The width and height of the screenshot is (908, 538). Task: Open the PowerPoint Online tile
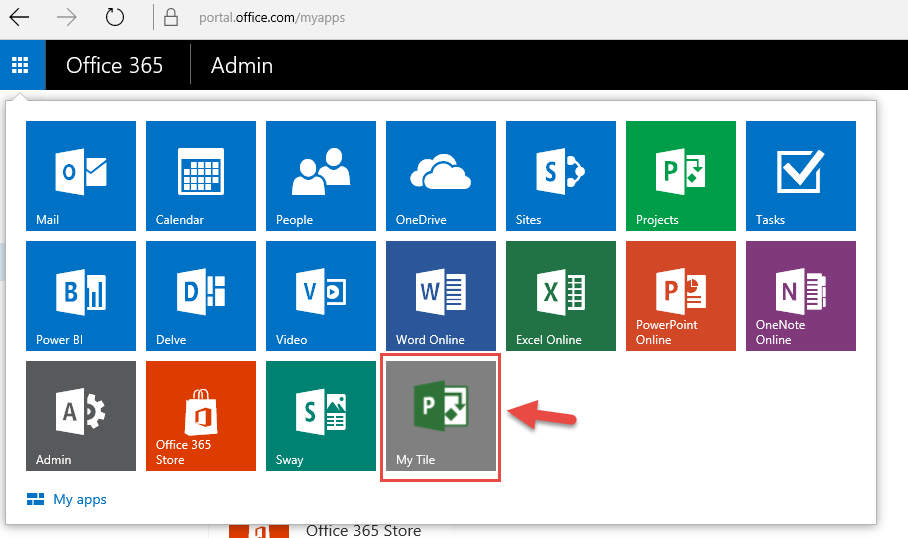pyautogui.click(x=681, y=296)
